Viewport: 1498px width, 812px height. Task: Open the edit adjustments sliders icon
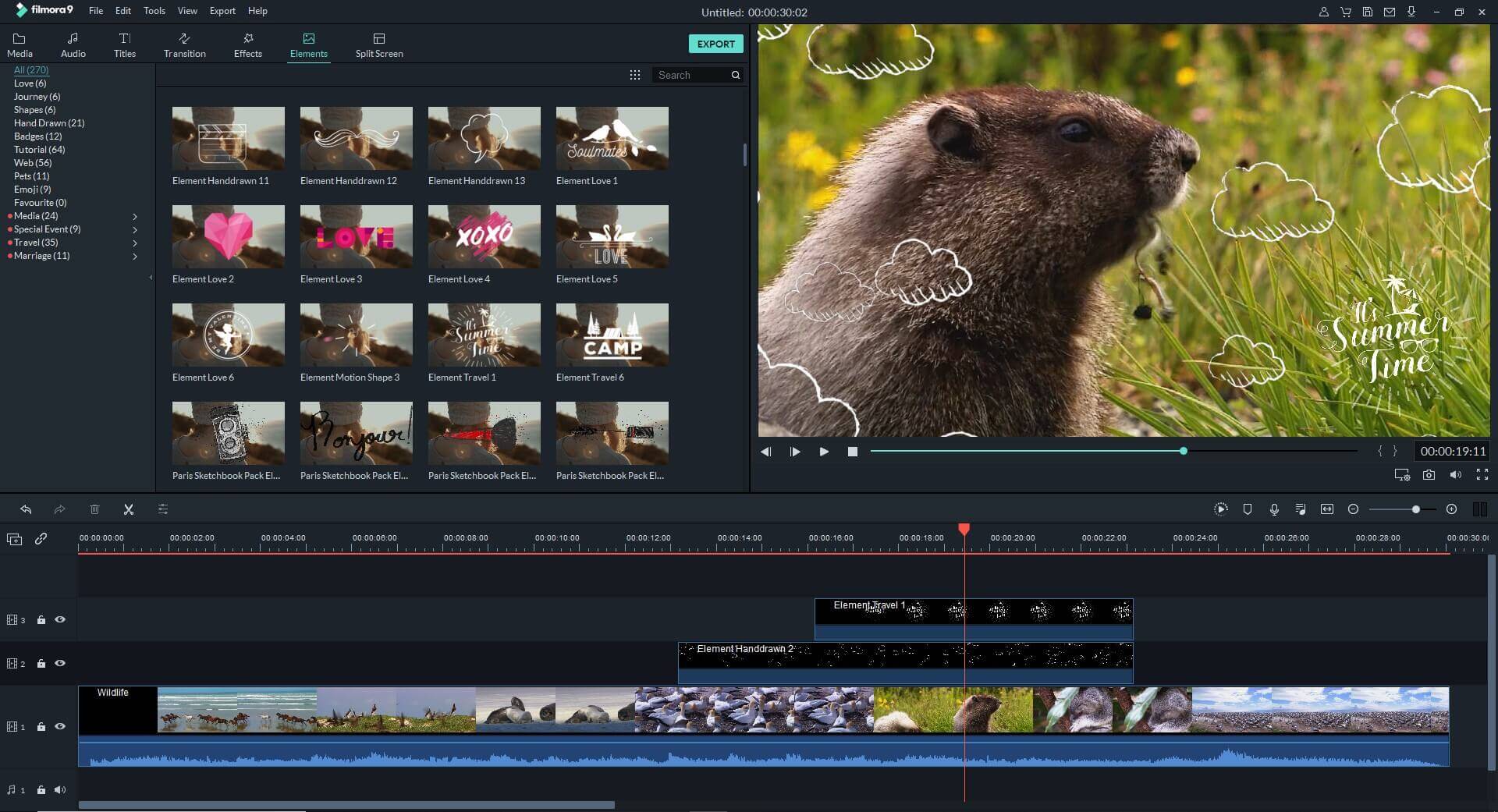[x=163, y=509]
